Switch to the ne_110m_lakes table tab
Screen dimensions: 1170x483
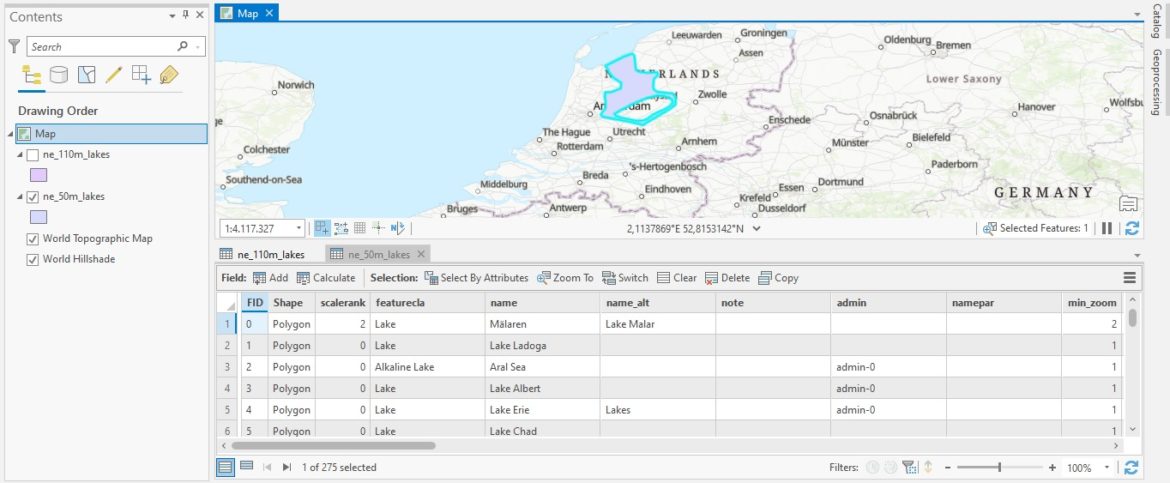pos(263,254)
